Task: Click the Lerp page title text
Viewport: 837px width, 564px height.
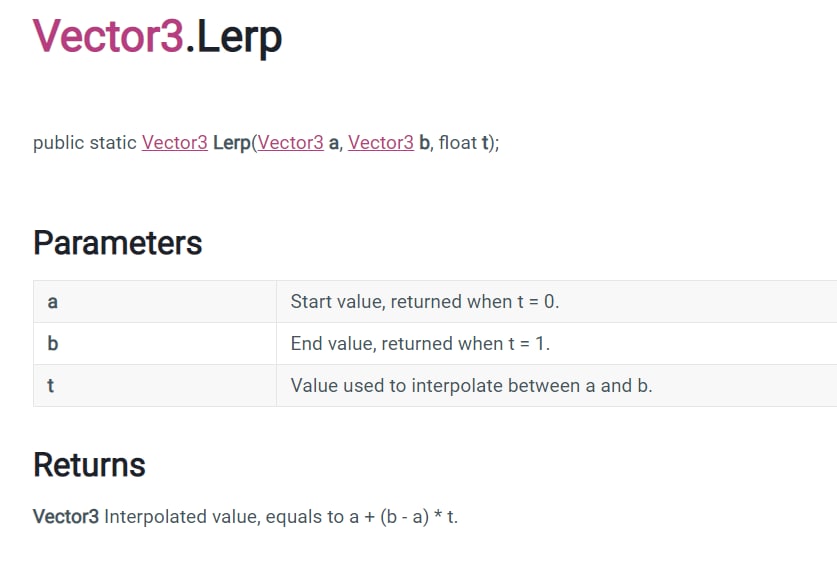Action: pyautogui.click(x=239, y=37)
